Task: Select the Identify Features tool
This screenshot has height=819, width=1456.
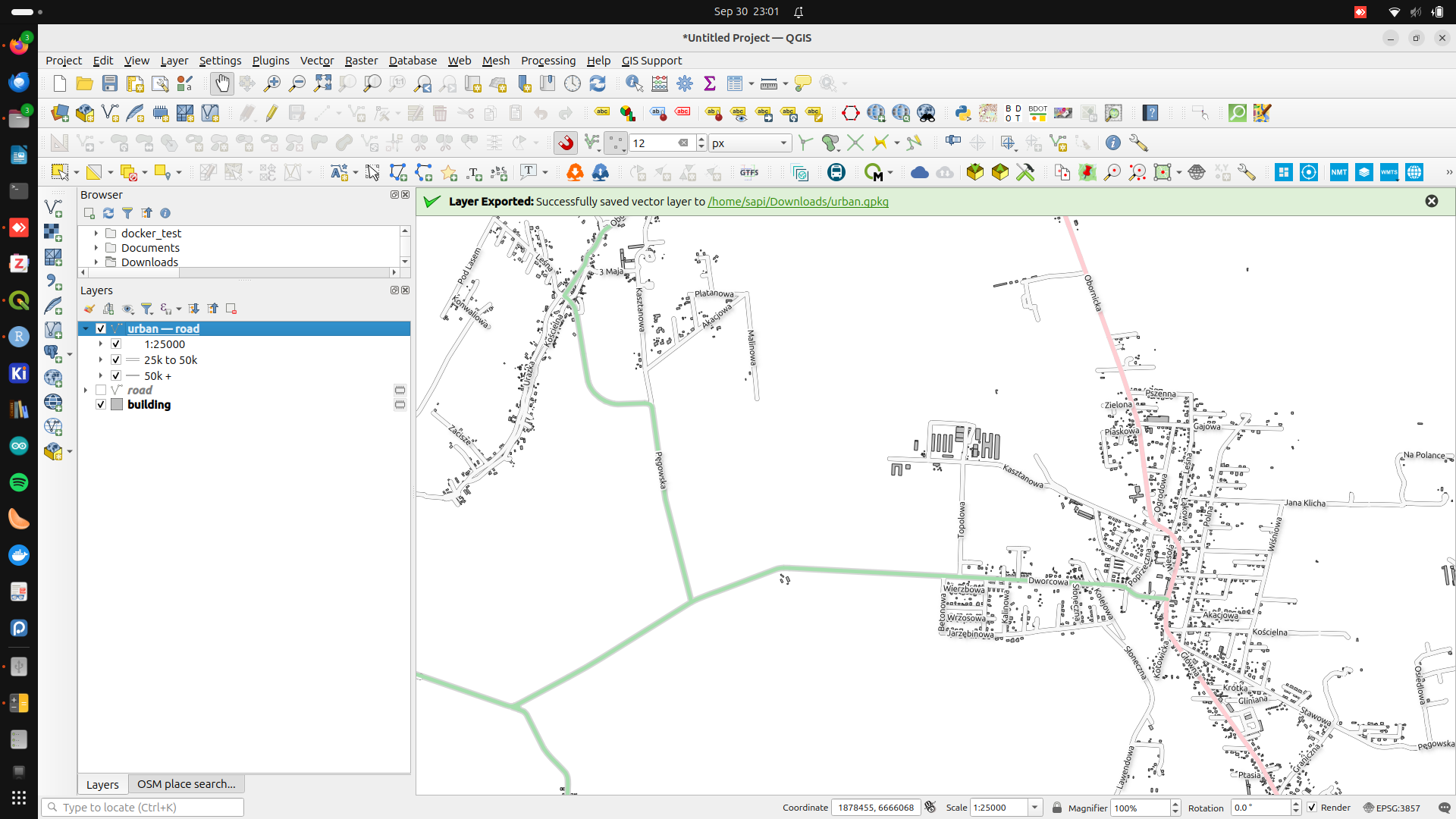Action: (635, 83)
